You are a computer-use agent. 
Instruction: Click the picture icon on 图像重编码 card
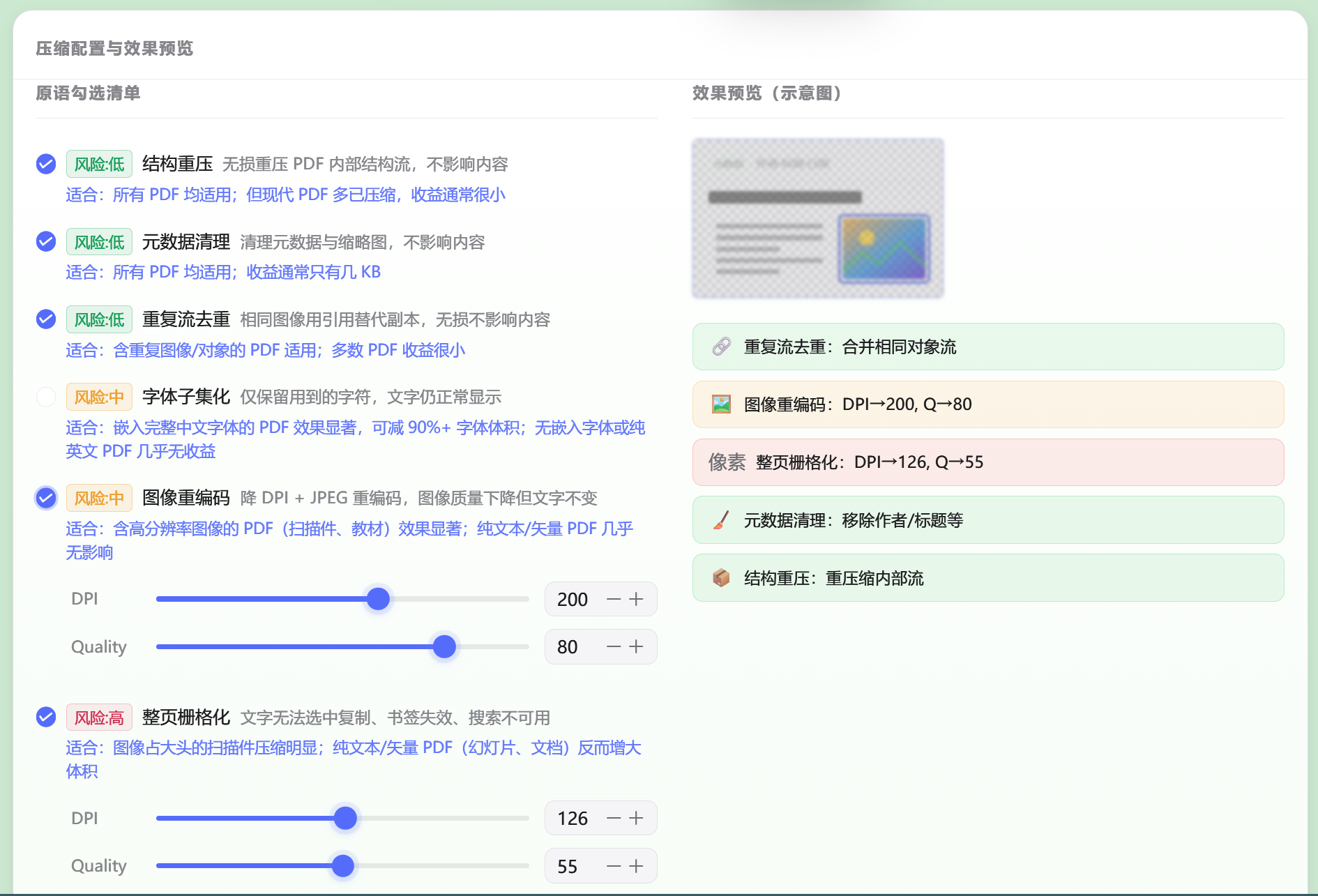tap(721, 404)
